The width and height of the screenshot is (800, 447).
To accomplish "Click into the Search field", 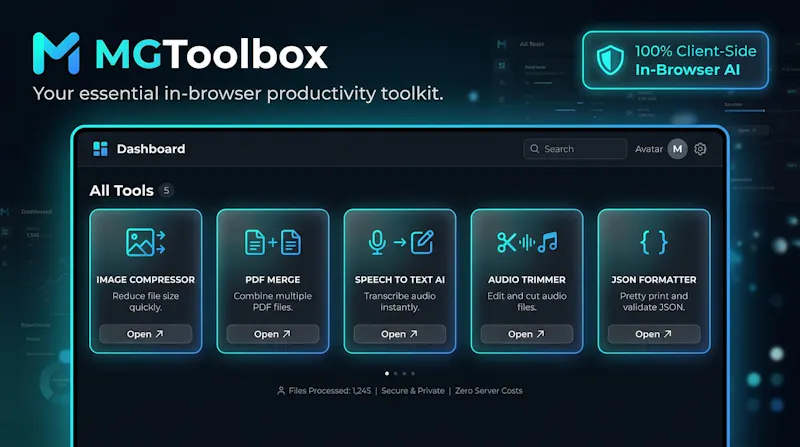I will tap(575, 148).
